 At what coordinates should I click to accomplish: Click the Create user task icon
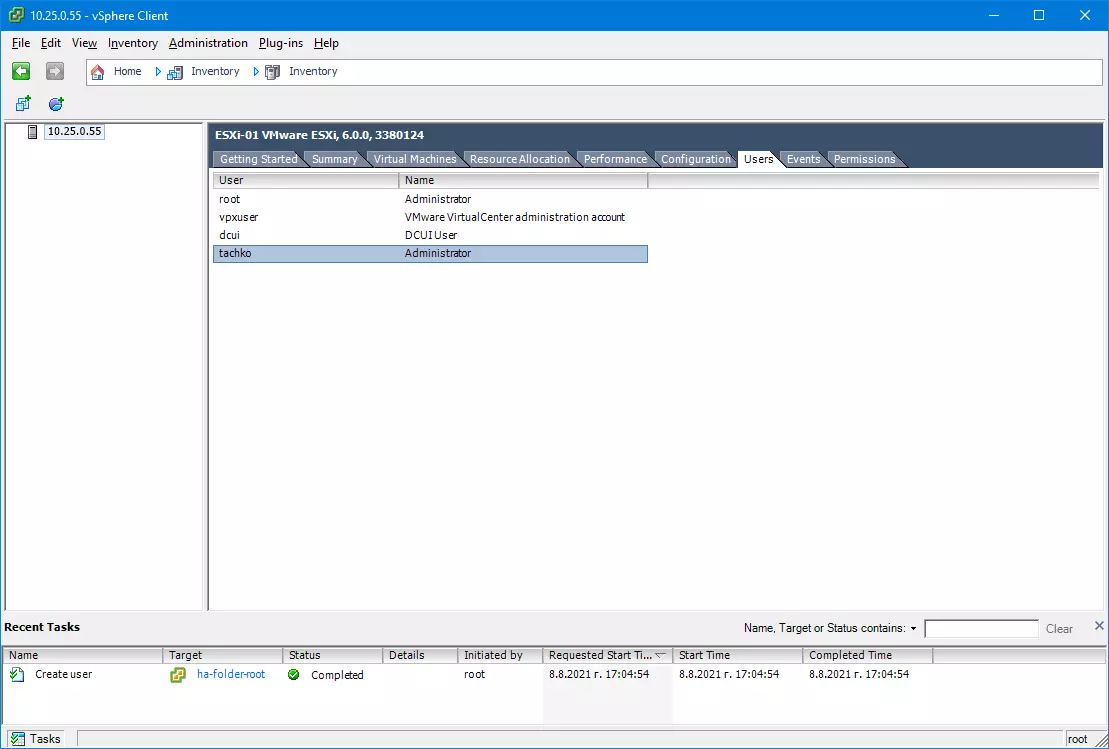pos(17,675)
